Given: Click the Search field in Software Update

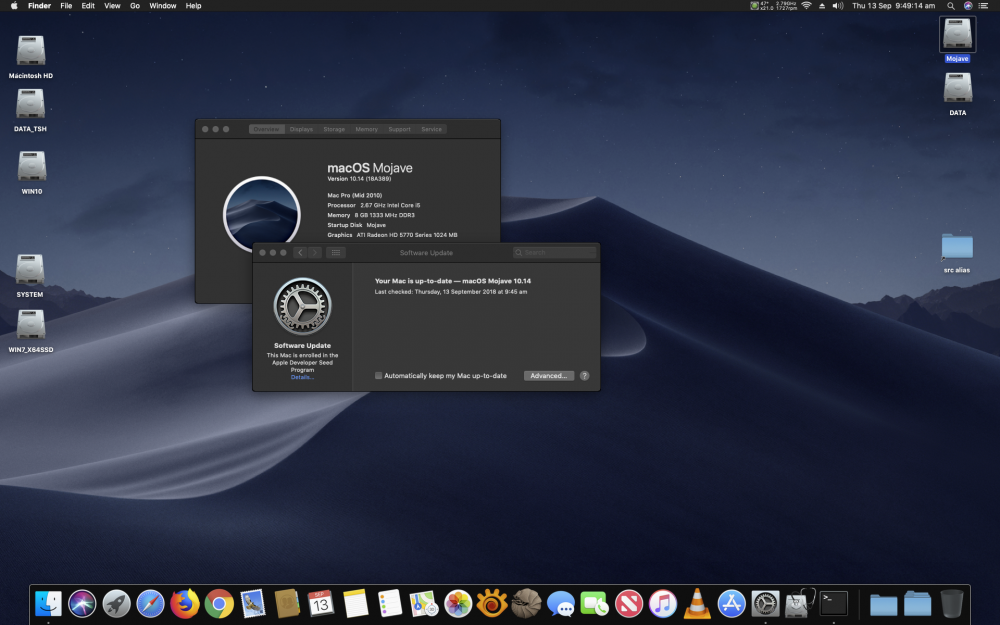Looking at the screenshot, I should (554, 253).
